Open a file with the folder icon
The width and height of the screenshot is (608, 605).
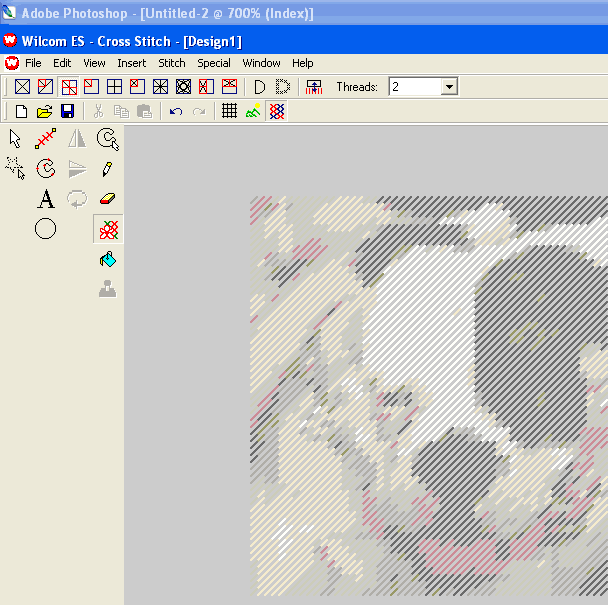coord(44,111)
